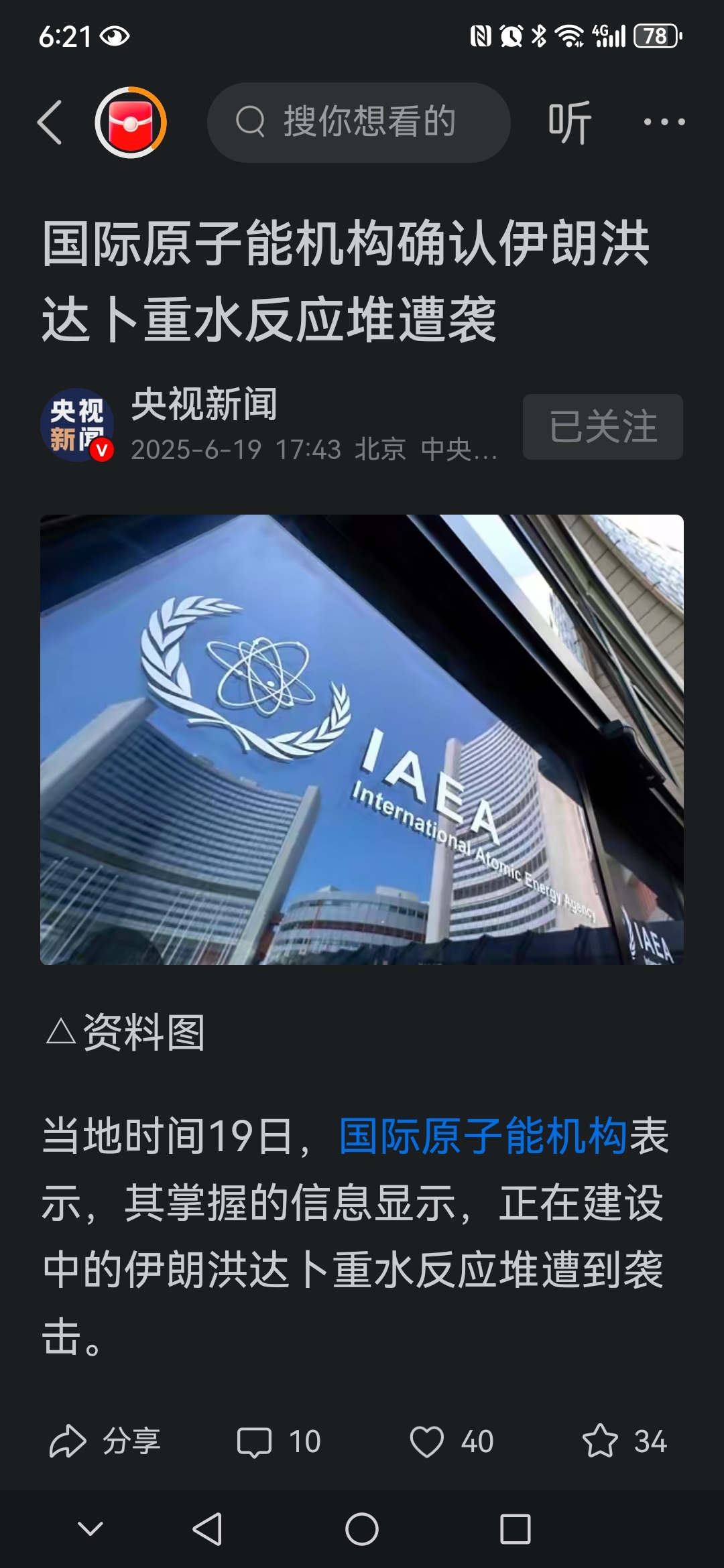
Task: Open comments via the speech bubble icon
Action: coord(254,1442)
